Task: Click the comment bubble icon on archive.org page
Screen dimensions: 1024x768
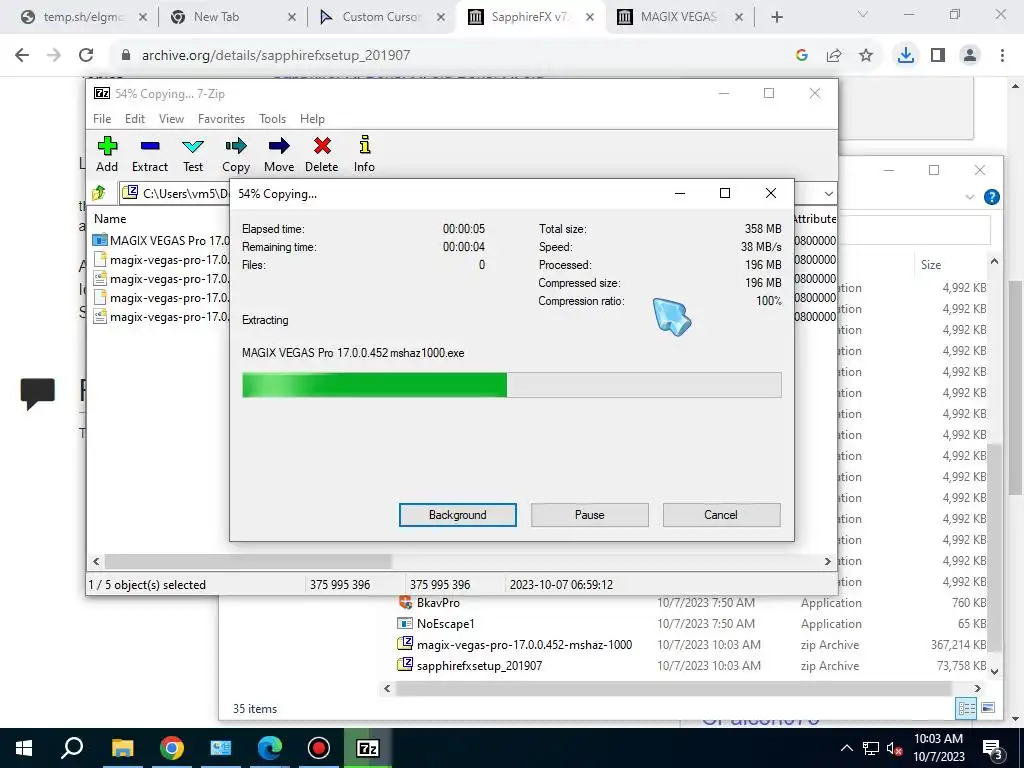Action: pyautogui.click(x=37, y=392)
